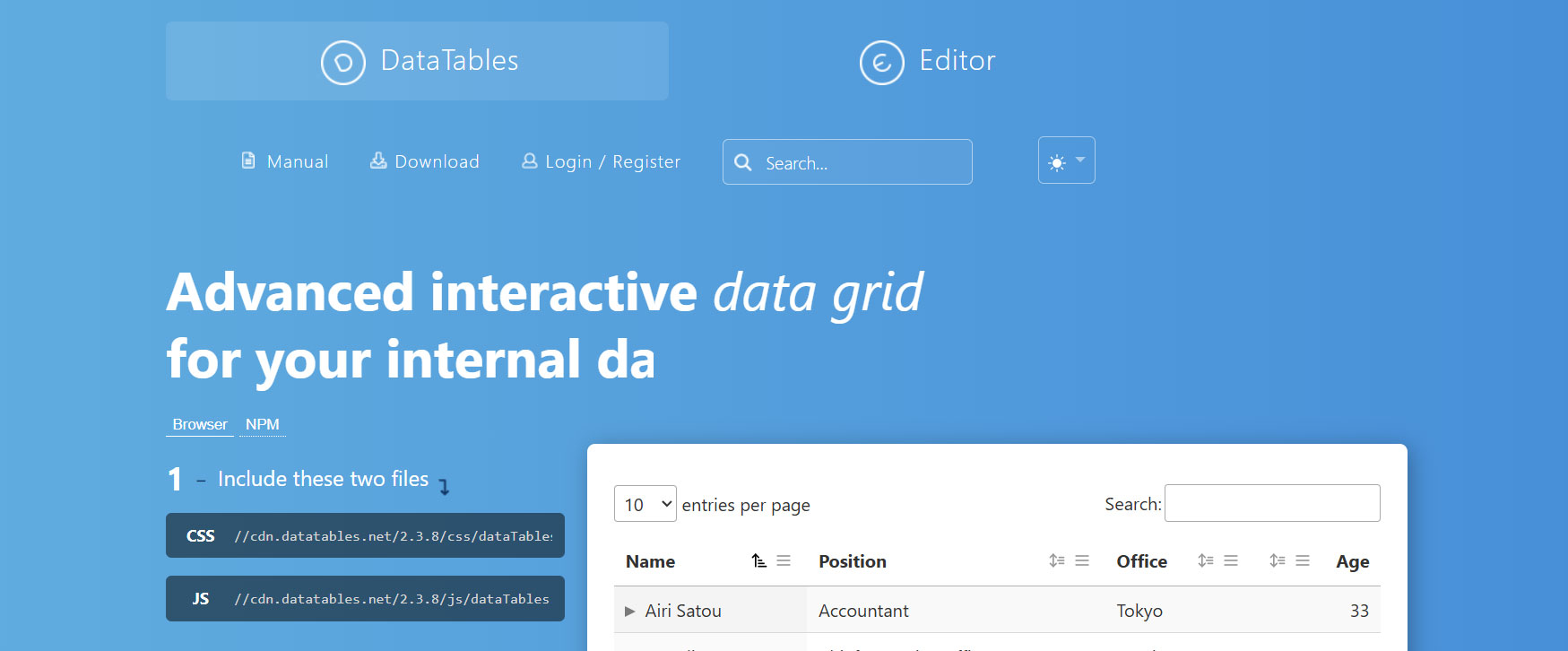Viewport: 1568px width, 651px height.
Task: Click the Name column header text
Action: coord(651,561)
